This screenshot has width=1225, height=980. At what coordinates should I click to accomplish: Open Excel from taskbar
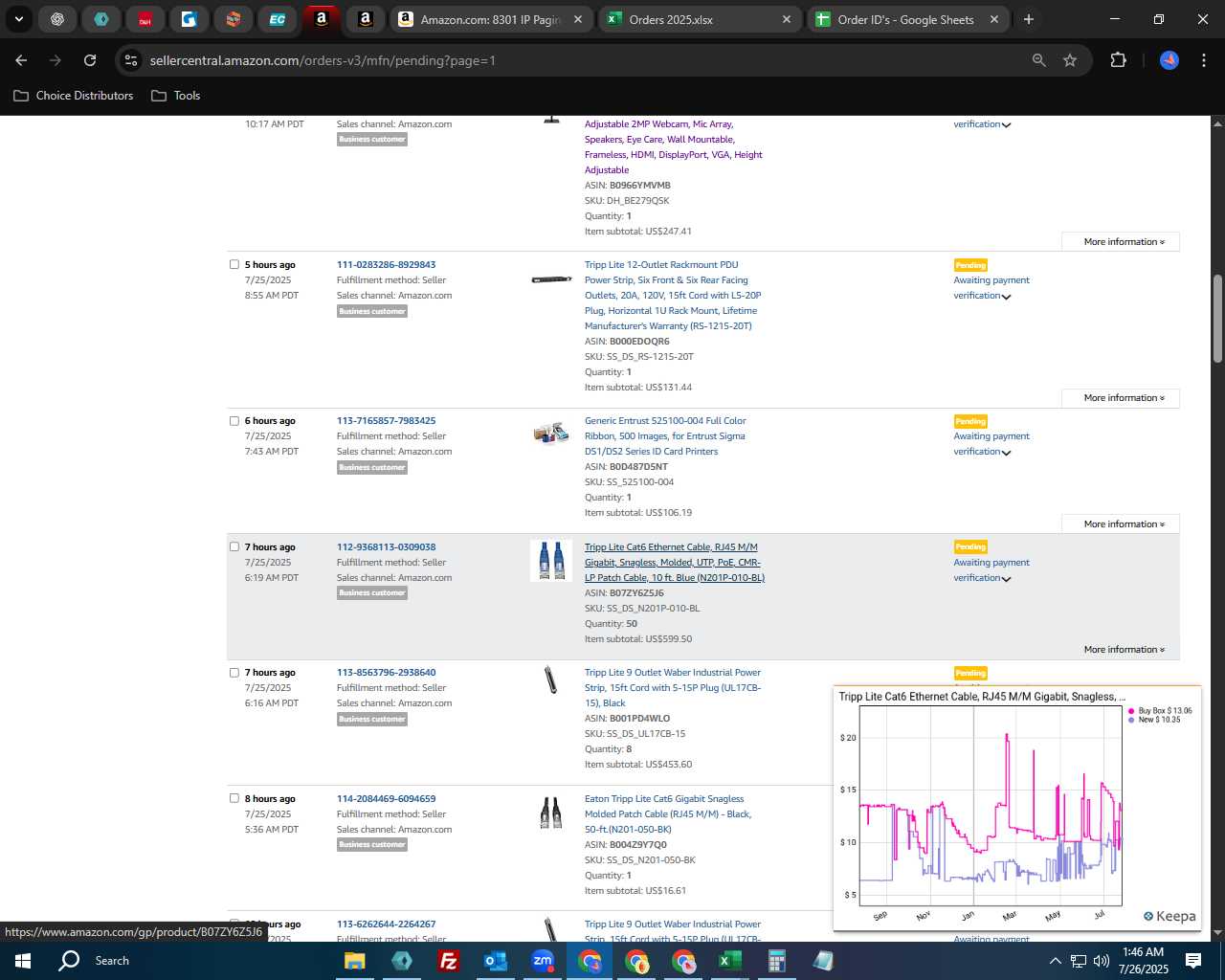[x=729, y=961]
